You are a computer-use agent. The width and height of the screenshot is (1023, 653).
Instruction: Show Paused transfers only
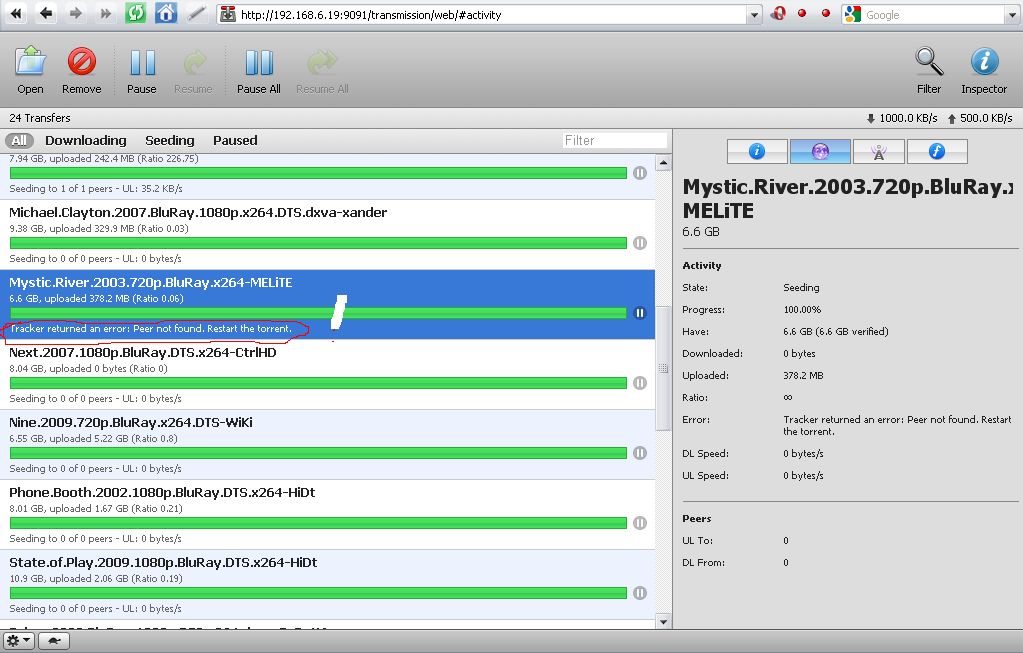point(235,140)
